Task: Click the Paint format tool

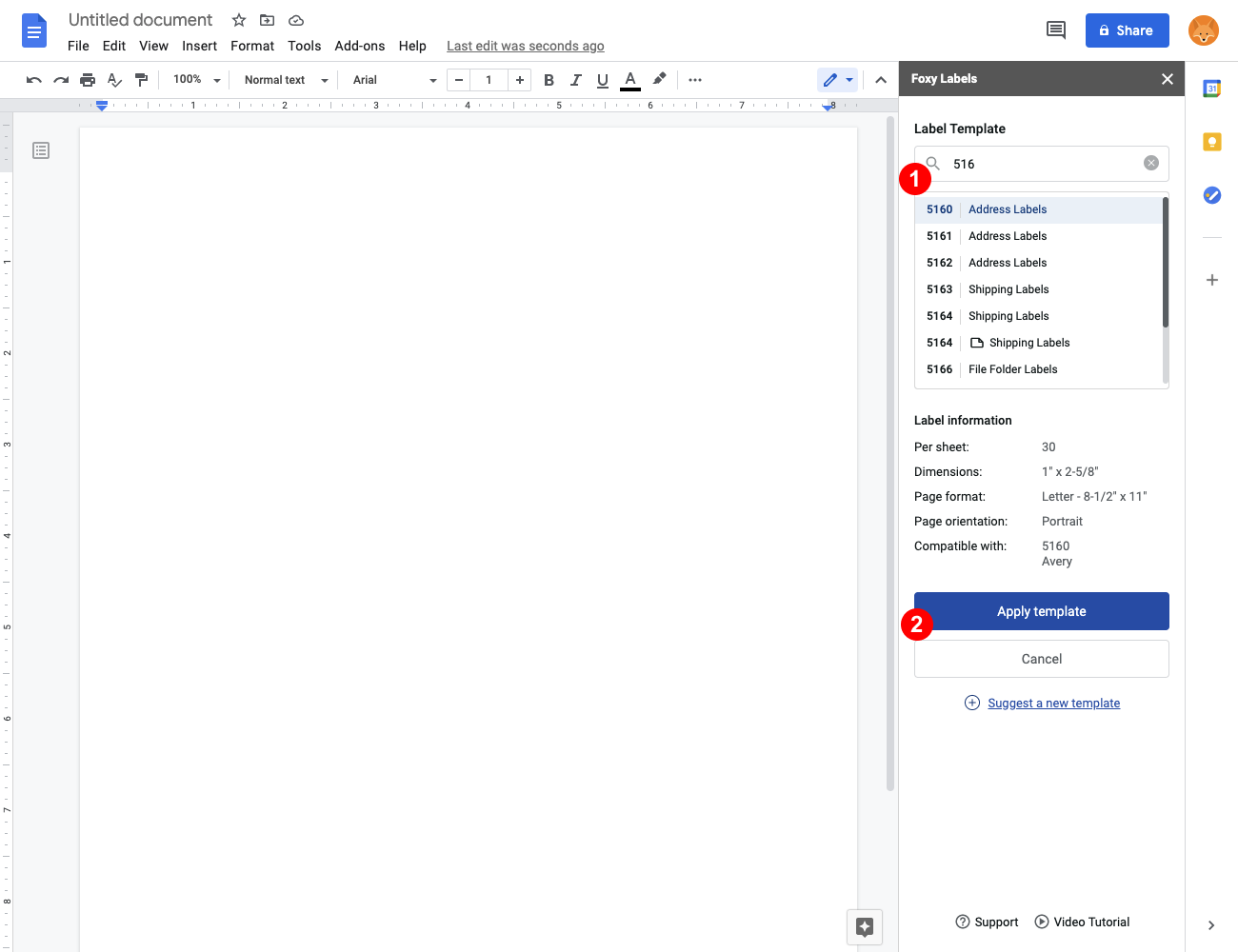Action: [x=141, y=80]
